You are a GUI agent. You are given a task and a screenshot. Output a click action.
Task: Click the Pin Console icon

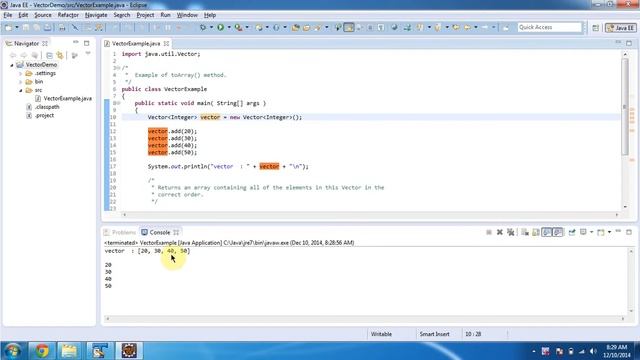(572, 232)
